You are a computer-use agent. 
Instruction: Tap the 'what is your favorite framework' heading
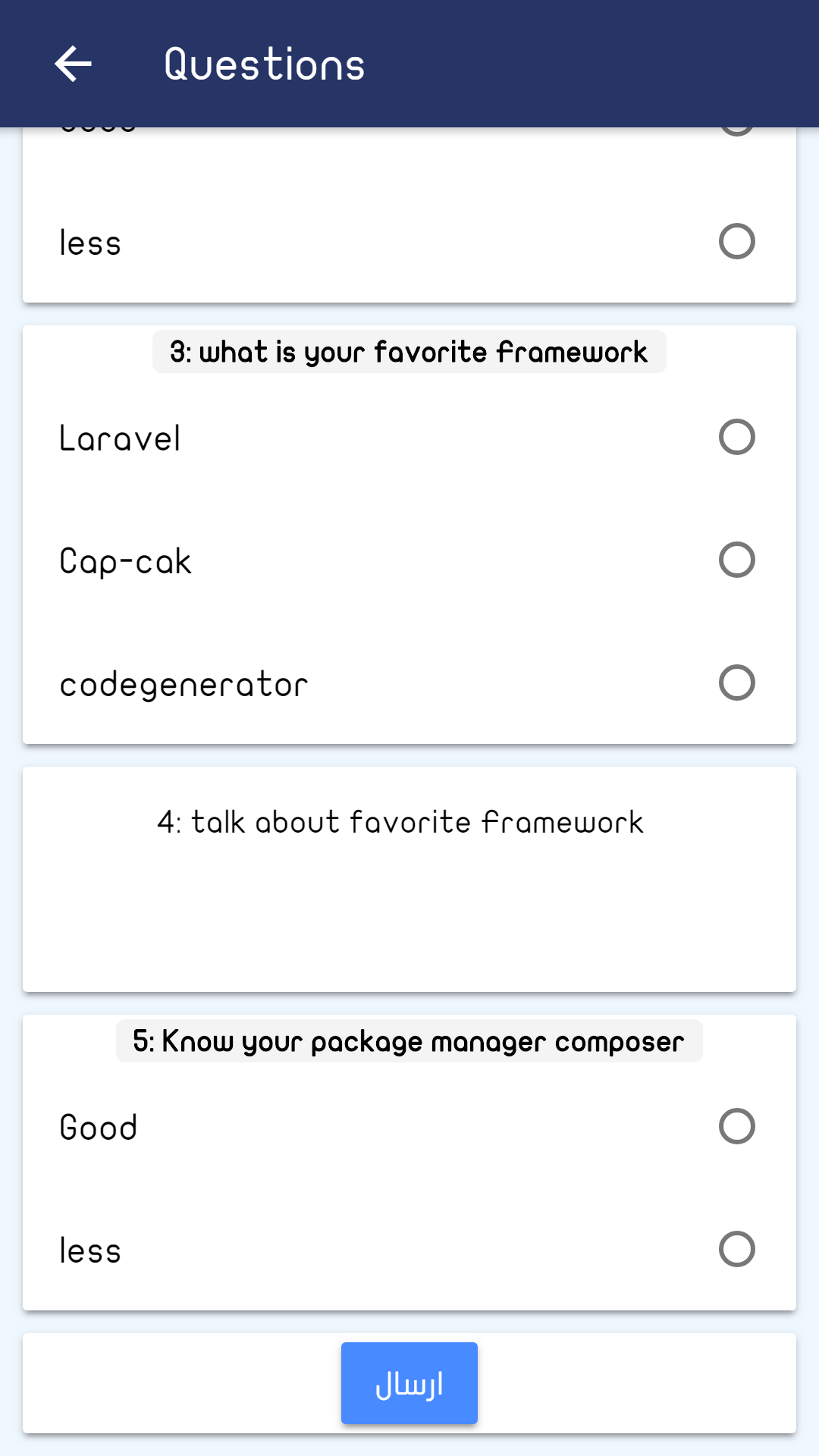409,352
